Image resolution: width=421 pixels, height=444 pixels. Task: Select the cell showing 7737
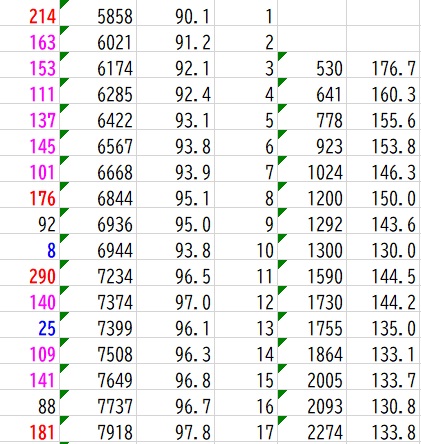click(x=98, y=403)
